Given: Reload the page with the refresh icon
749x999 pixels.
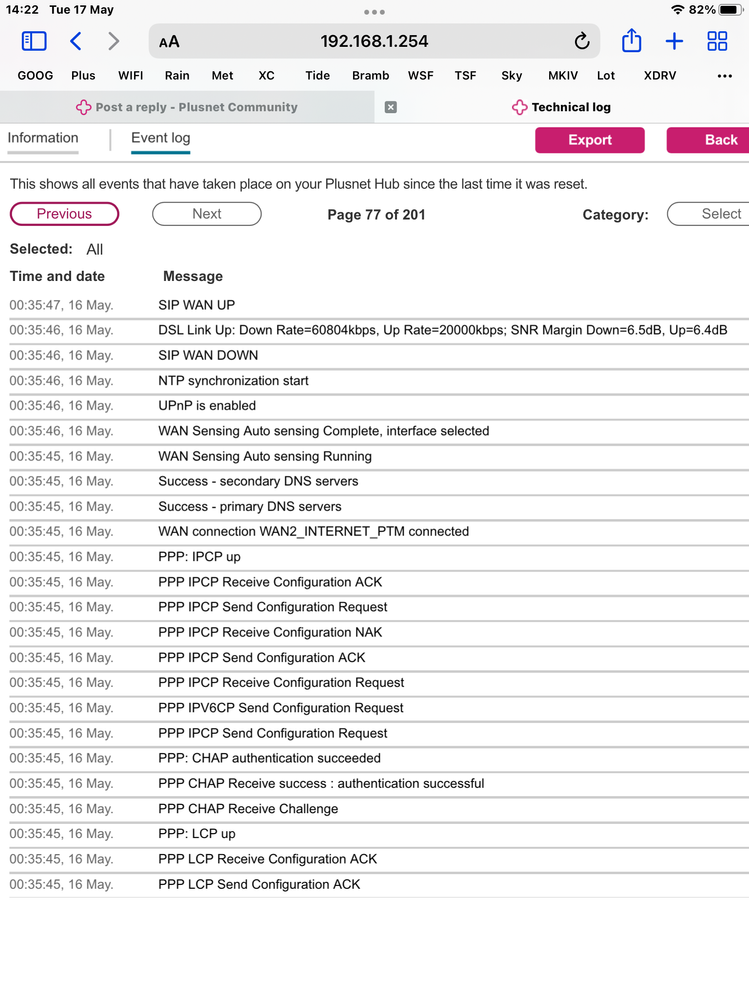Looking at the screenshot, I should pos(581,41).
